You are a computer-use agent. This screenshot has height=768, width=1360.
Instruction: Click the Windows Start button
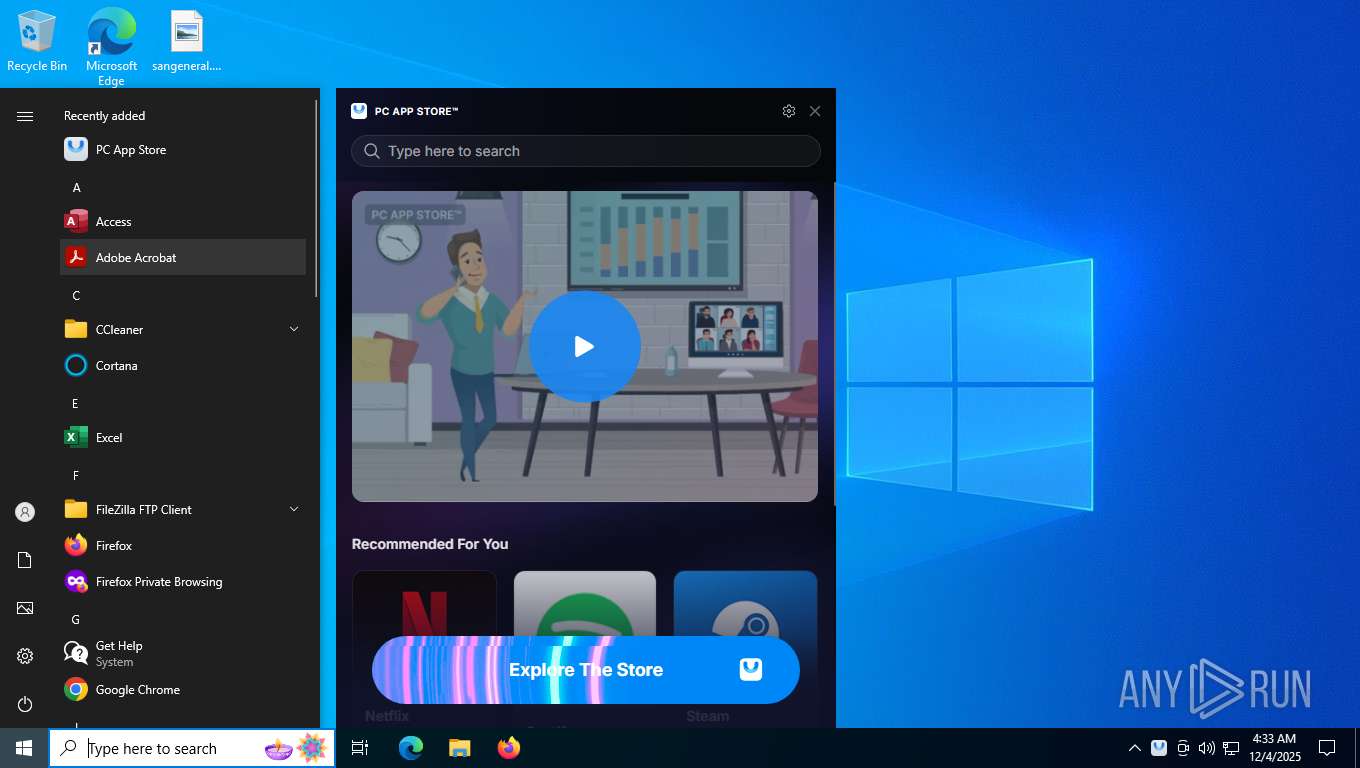coord(24,748)
